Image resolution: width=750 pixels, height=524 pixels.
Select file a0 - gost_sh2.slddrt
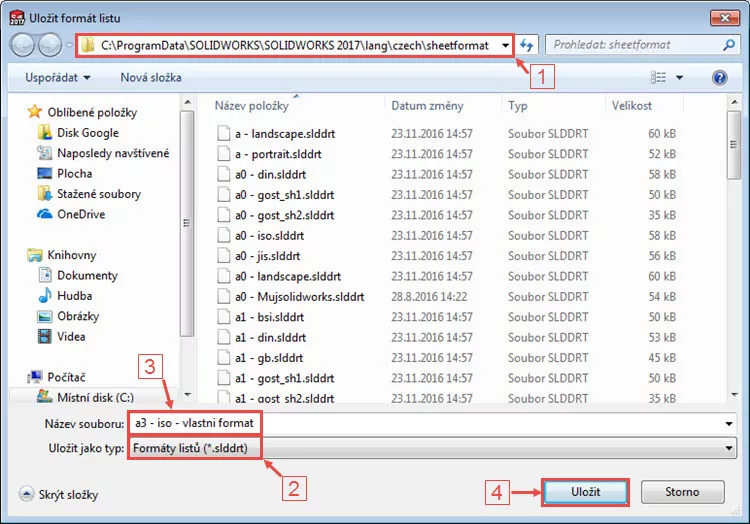click(284, 215)
